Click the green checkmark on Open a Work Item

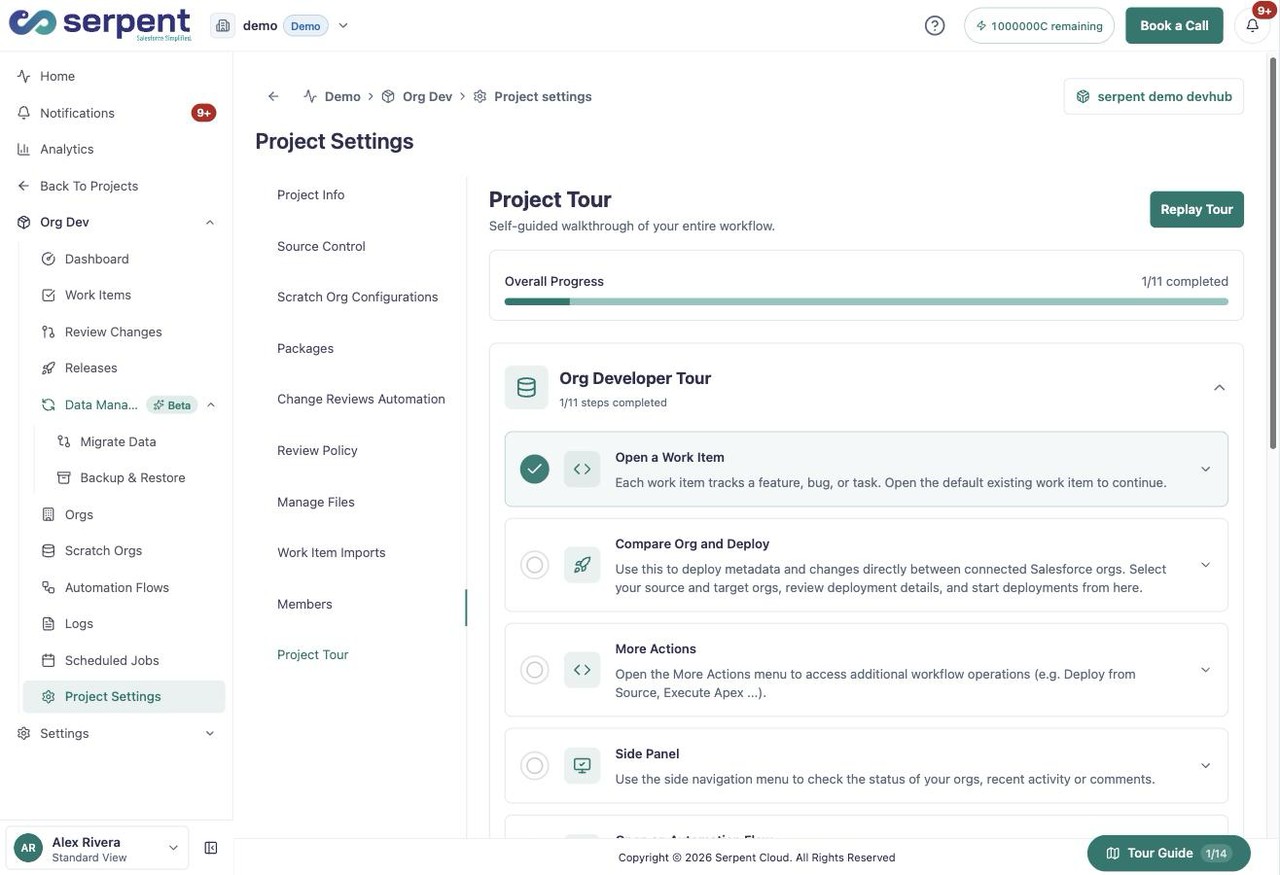coord(535,469)
